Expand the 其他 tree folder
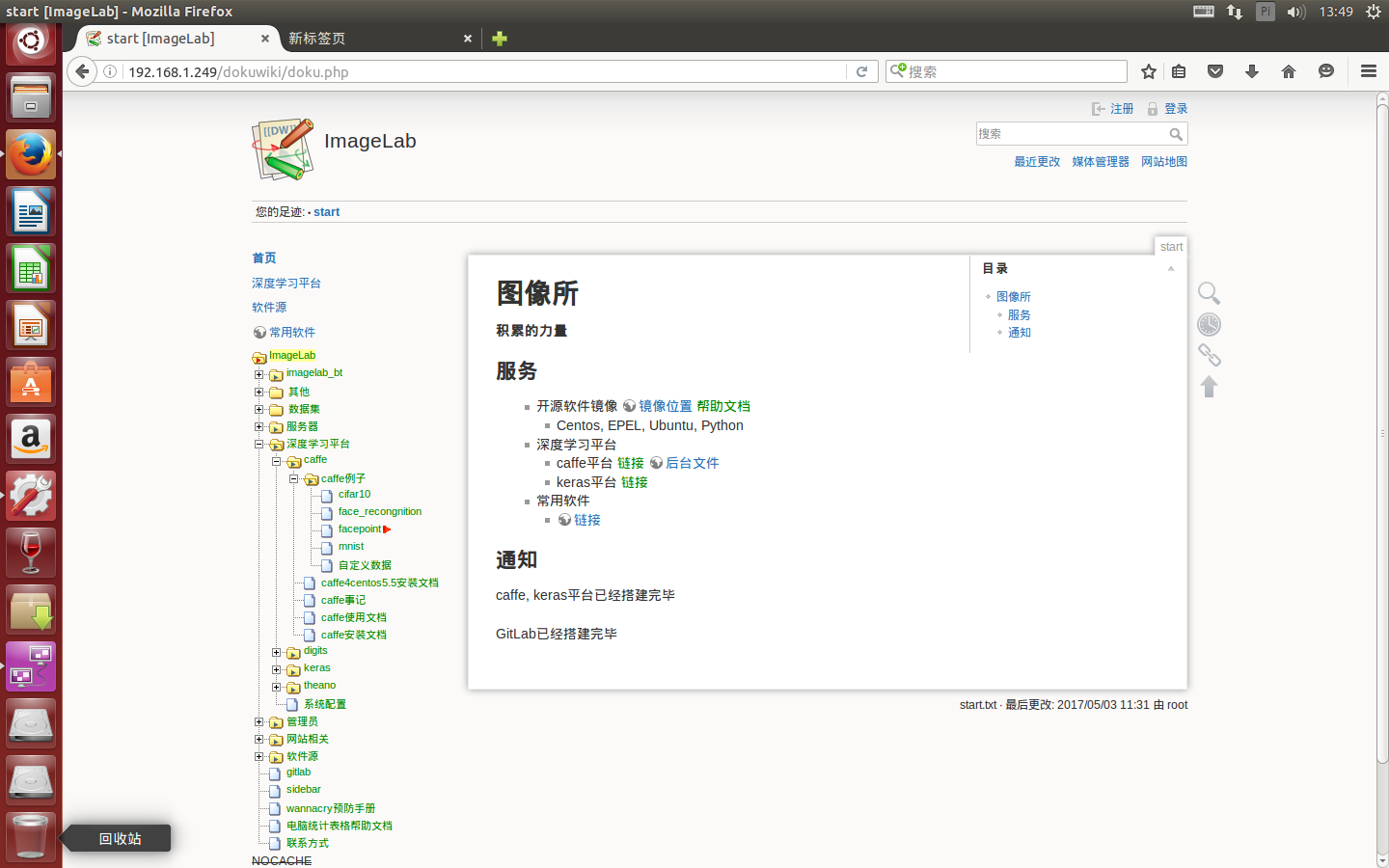Image resolution: width=1389 pixels, height=868 pixels. pos(259,392)
